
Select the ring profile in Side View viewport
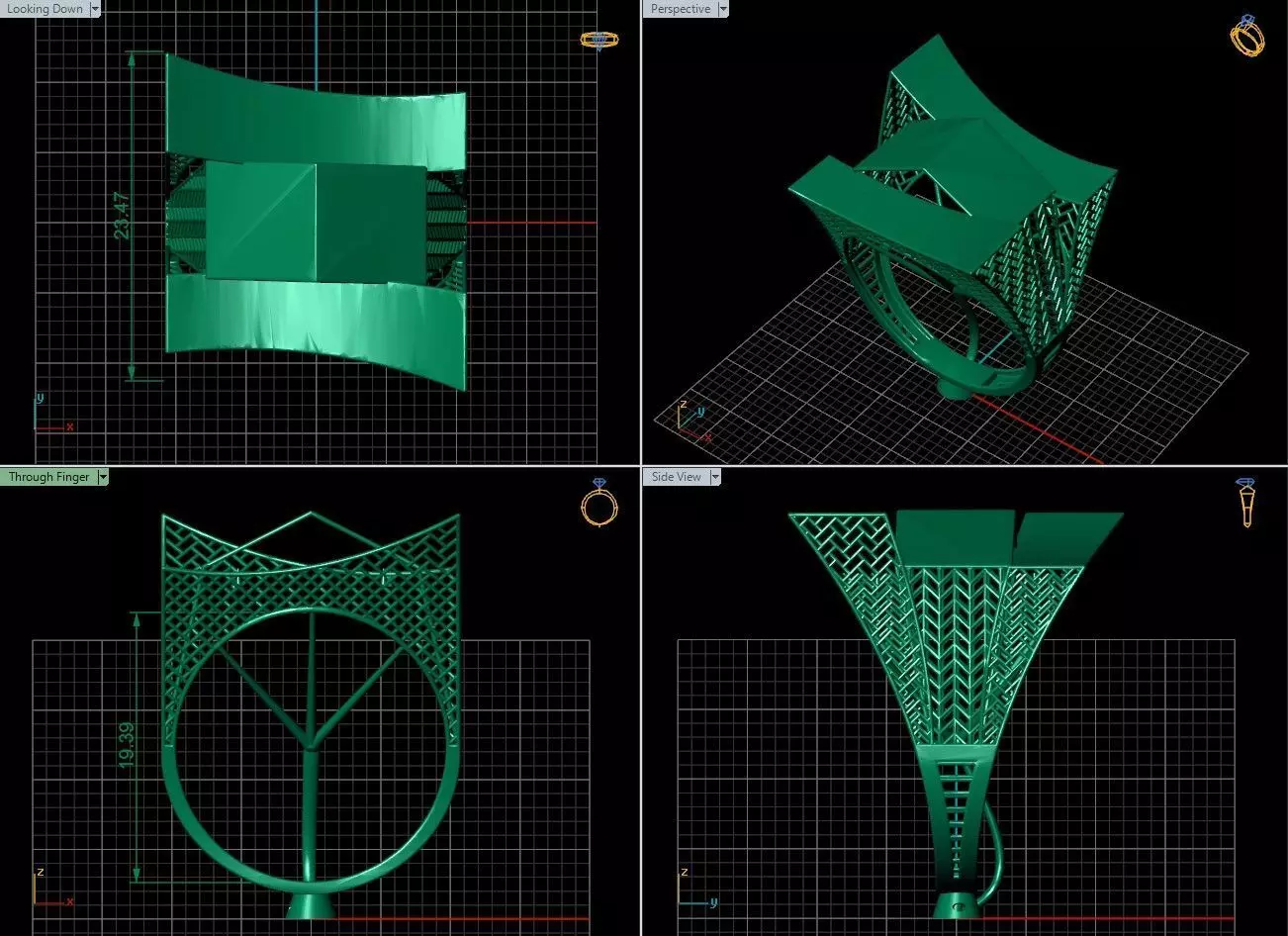click(x=956, y=714)
